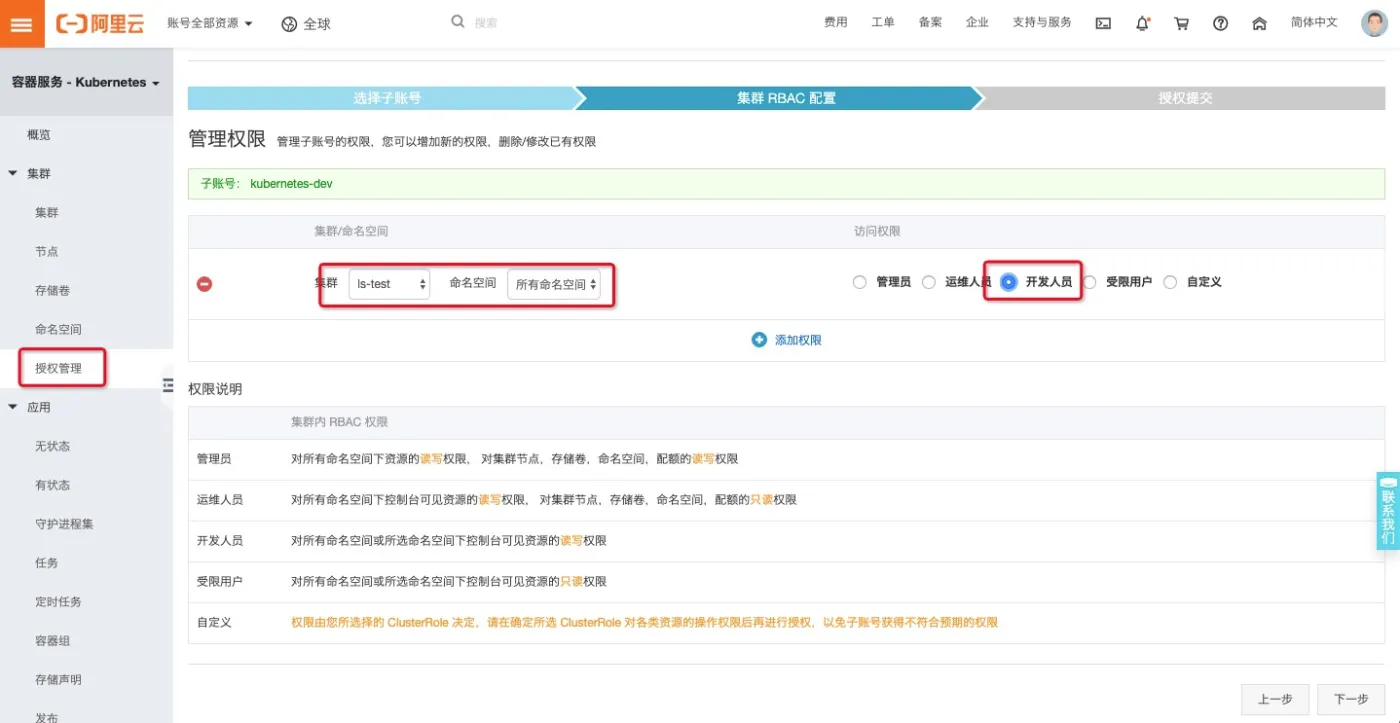Select the 自定义 access role
This screenshot has width=1400, height=723.
point(1170,282)
